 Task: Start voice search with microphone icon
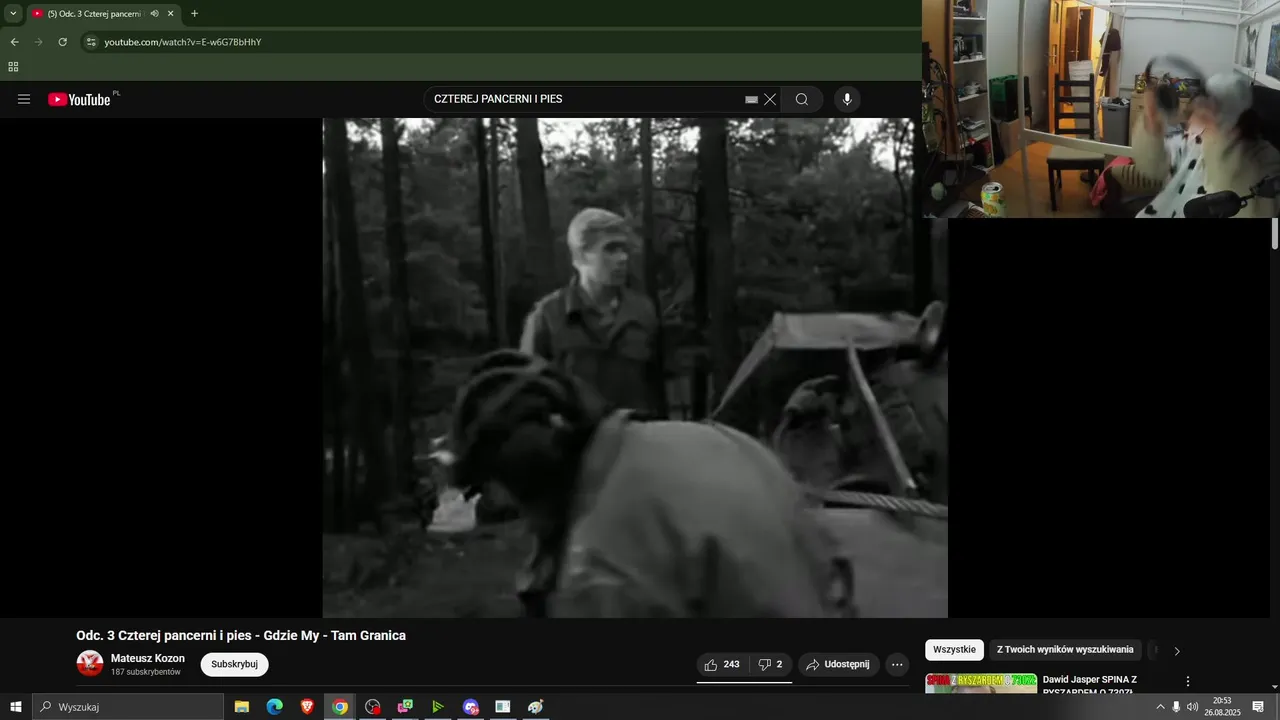coord(847,99)
